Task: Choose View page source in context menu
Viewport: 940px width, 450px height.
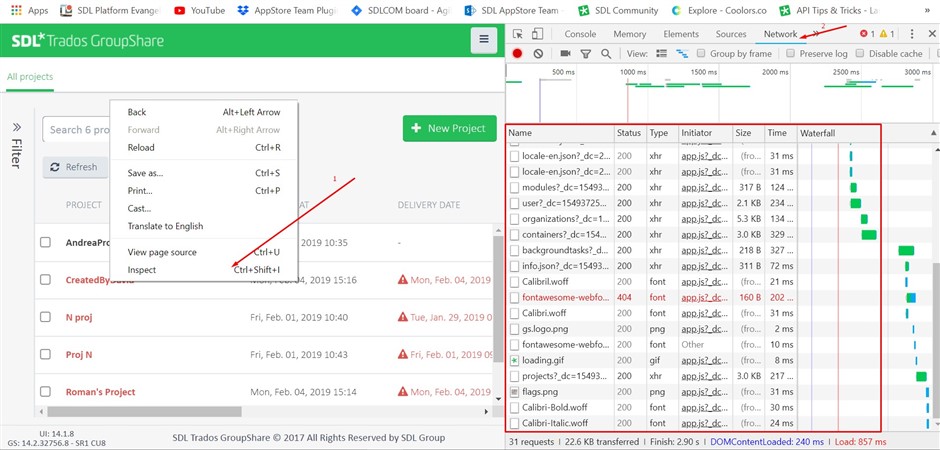Action: [x=204, y=252]
